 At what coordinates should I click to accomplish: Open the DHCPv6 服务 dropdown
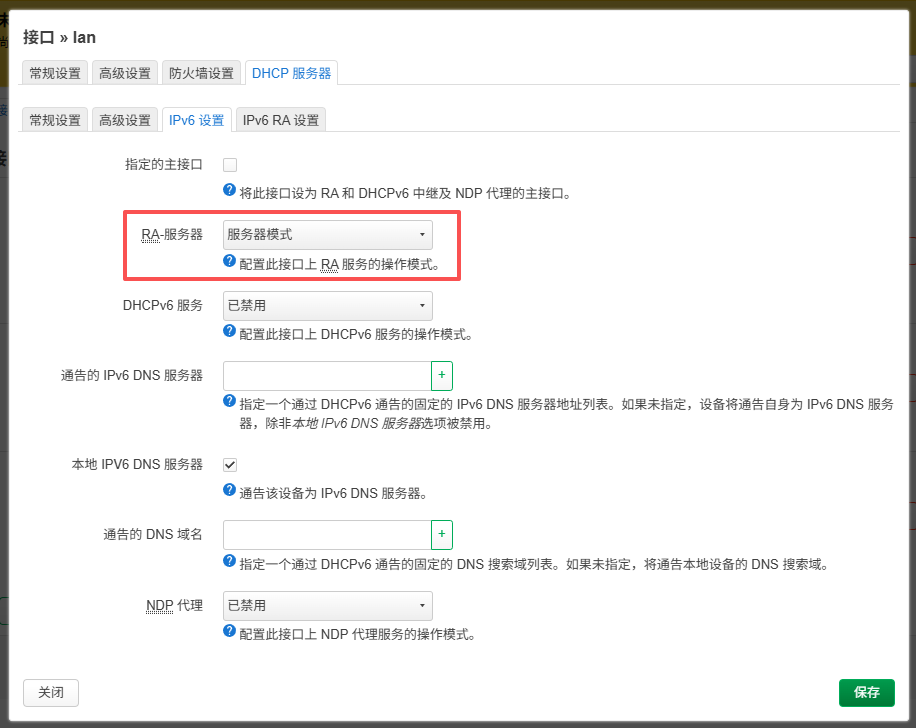point(327,305)
